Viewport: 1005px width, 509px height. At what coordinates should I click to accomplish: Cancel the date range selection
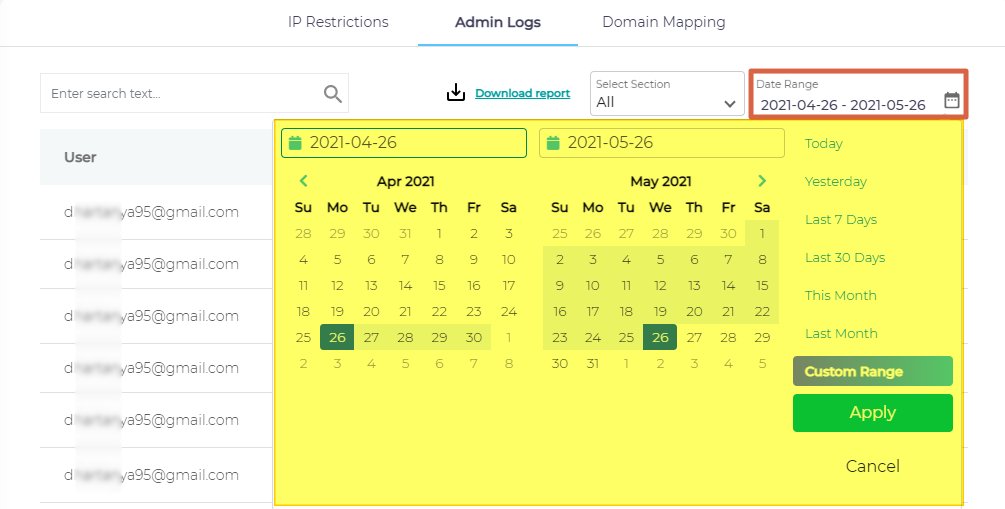pyautogui.click(x=872, y=466)
